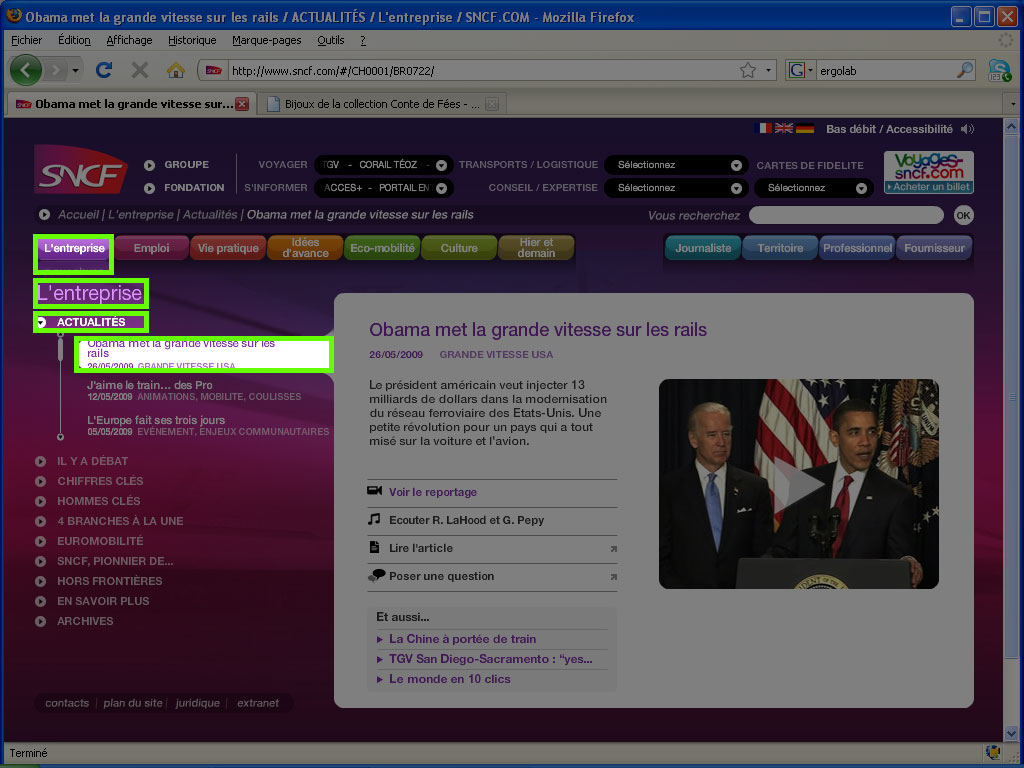Open the La Chine à portée de train link
The width and height of the screenshot is (1024, 768).
(462, 639)
